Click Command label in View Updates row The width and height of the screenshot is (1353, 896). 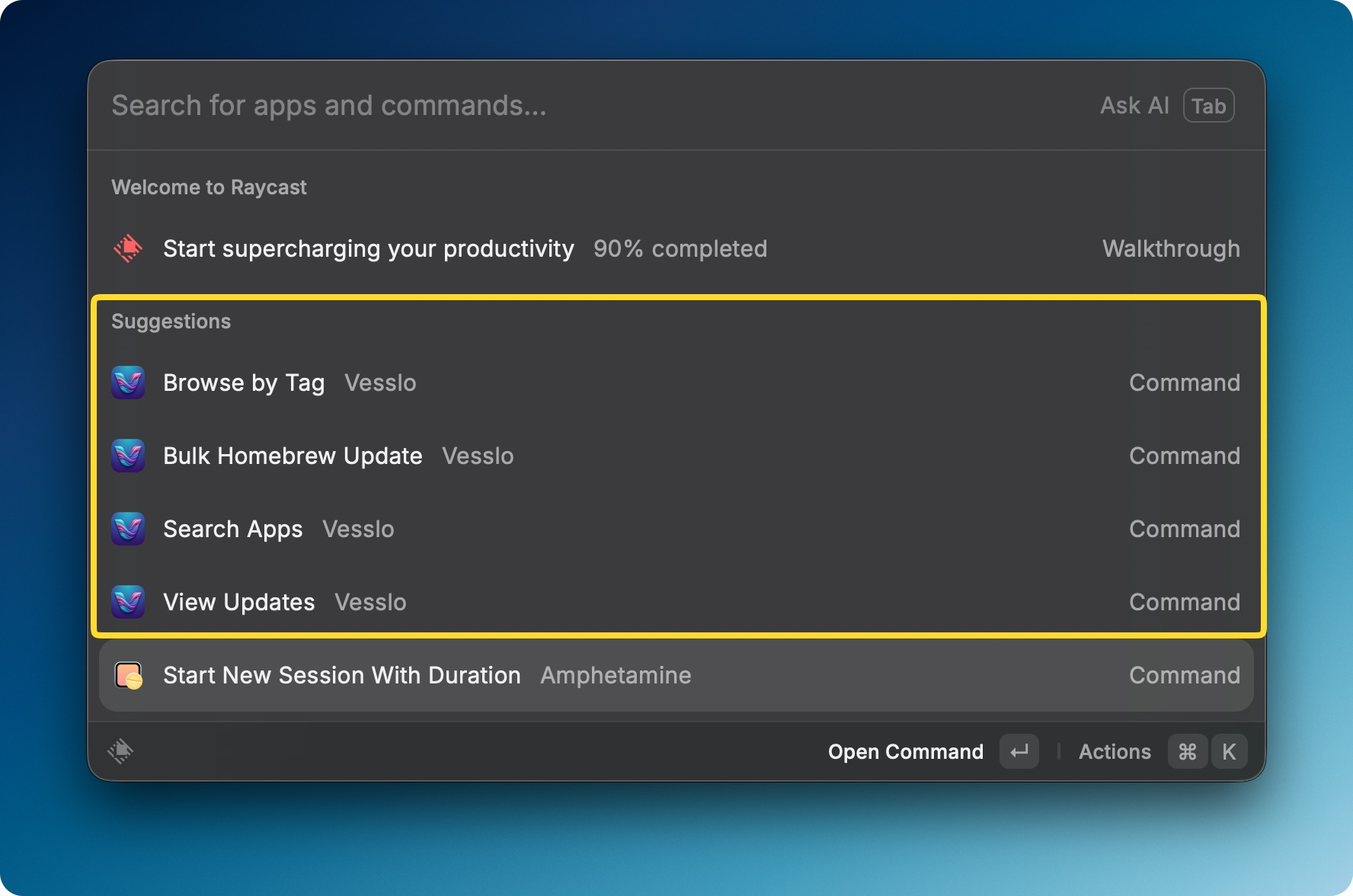pyautogui.click(x=1185, y=602)
